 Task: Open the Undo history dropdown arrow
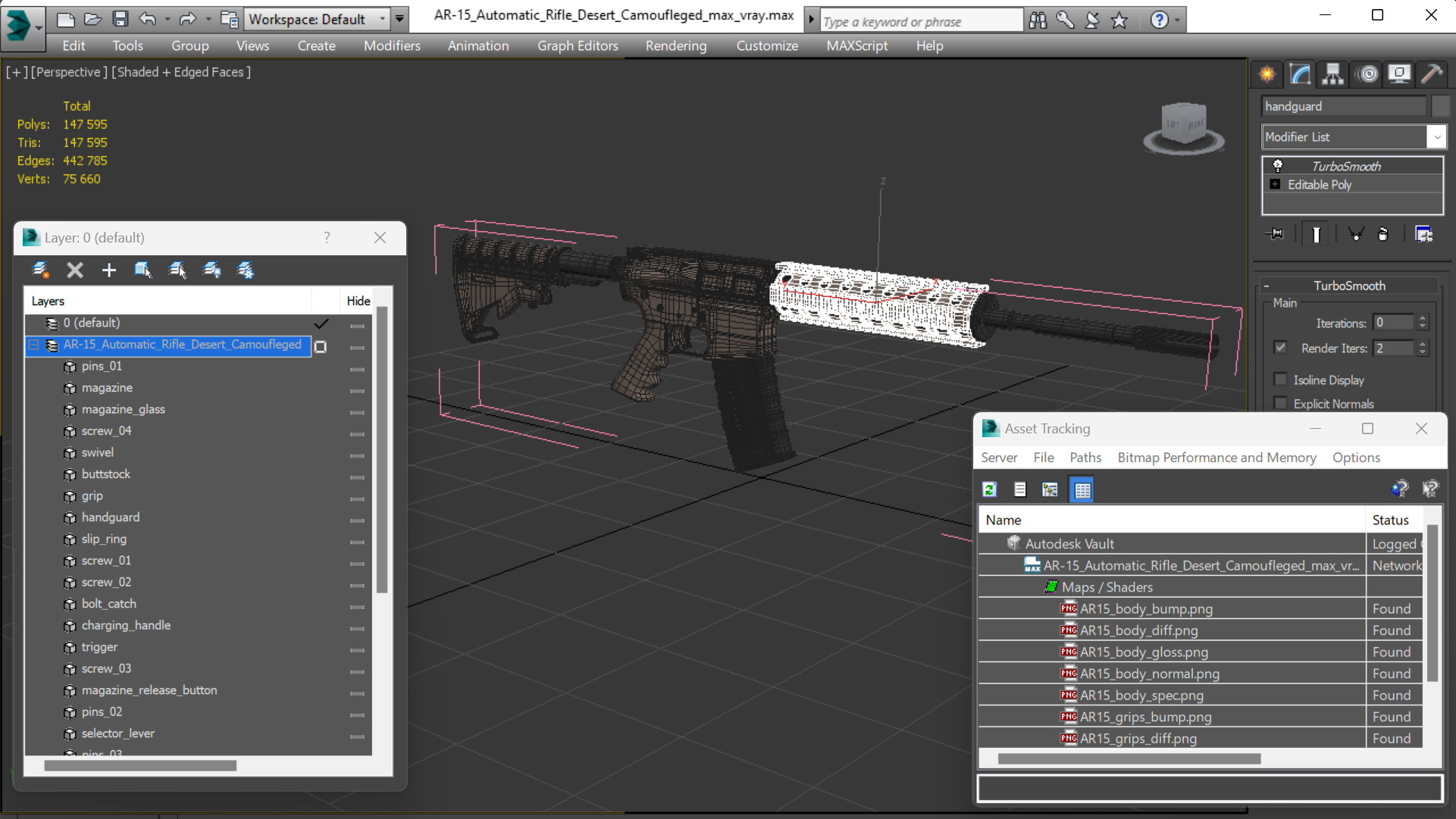click(166, 19)
